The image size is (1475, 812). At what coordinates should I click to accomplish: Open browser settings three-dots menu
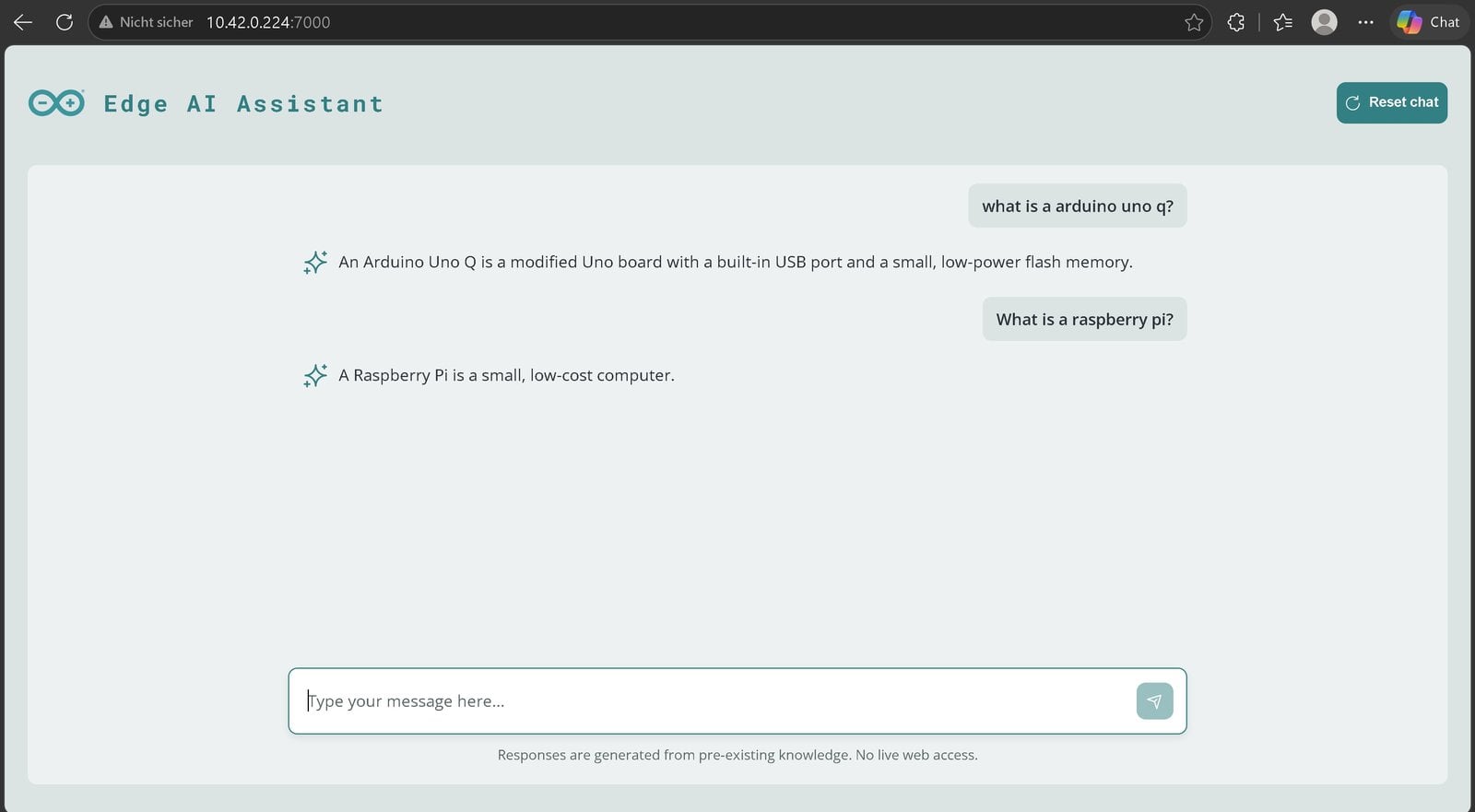tap(1365, 22)
